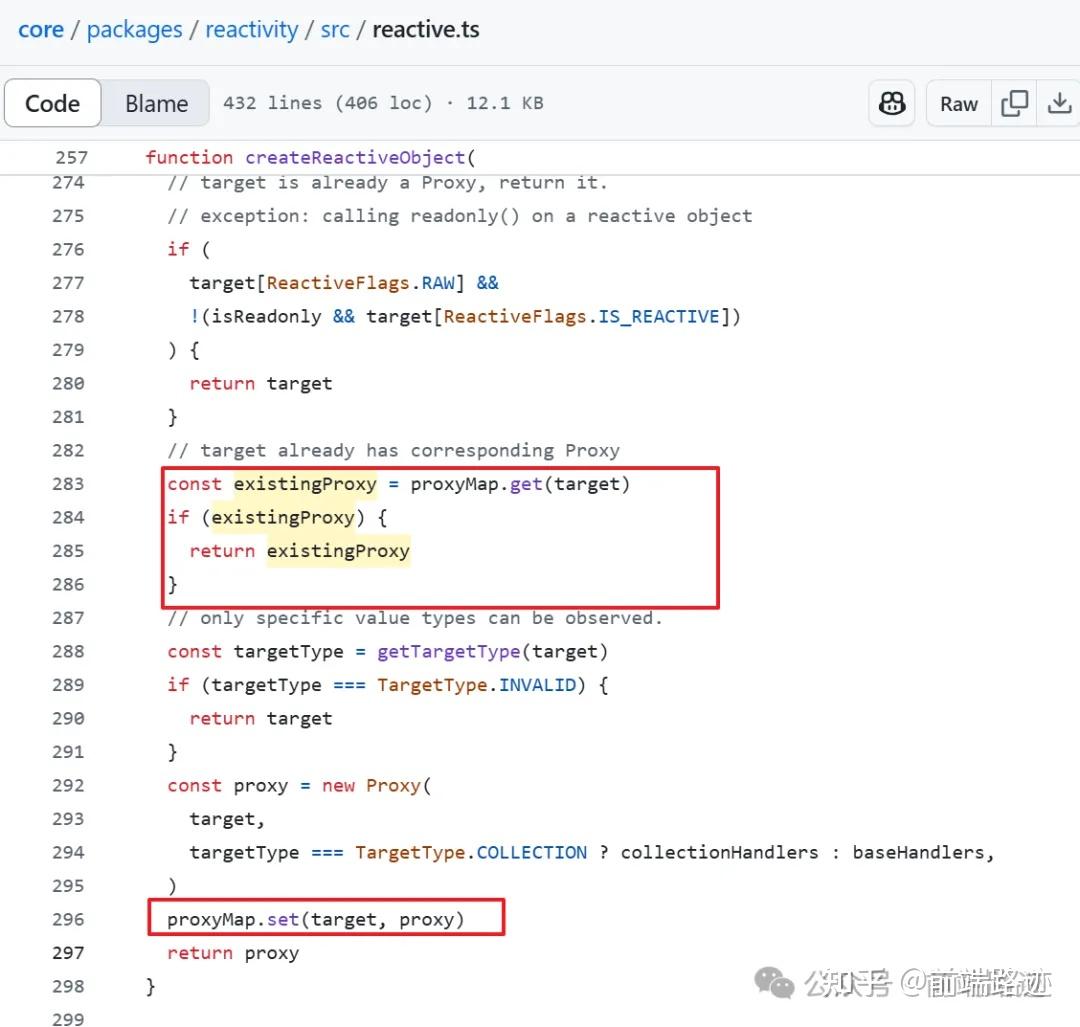
Task: Open the GitHub Copilot icon button
Action: (x=891, y=103)
